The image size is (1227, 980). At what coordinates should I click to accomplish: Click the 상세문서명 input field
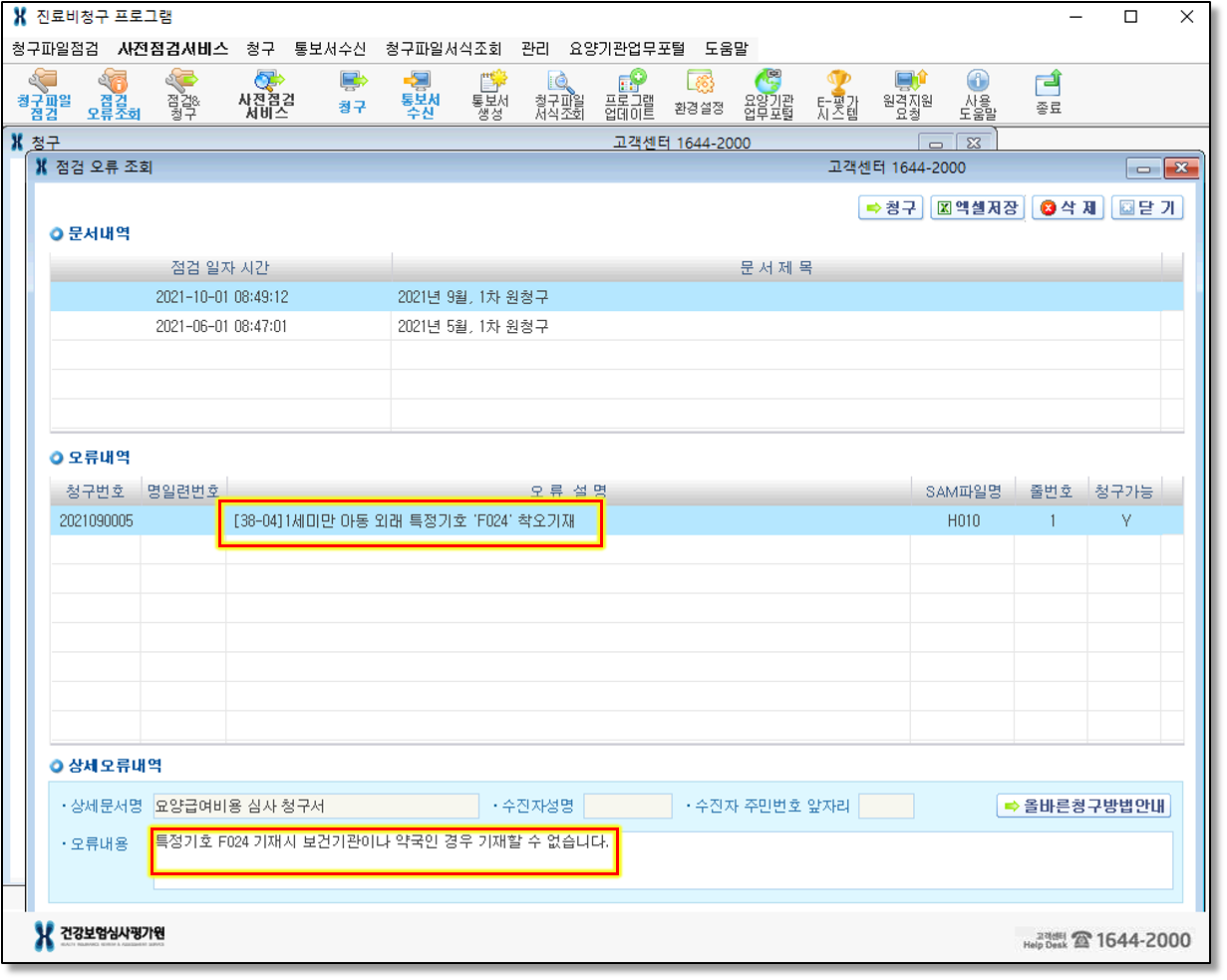(x=315, y=806)
